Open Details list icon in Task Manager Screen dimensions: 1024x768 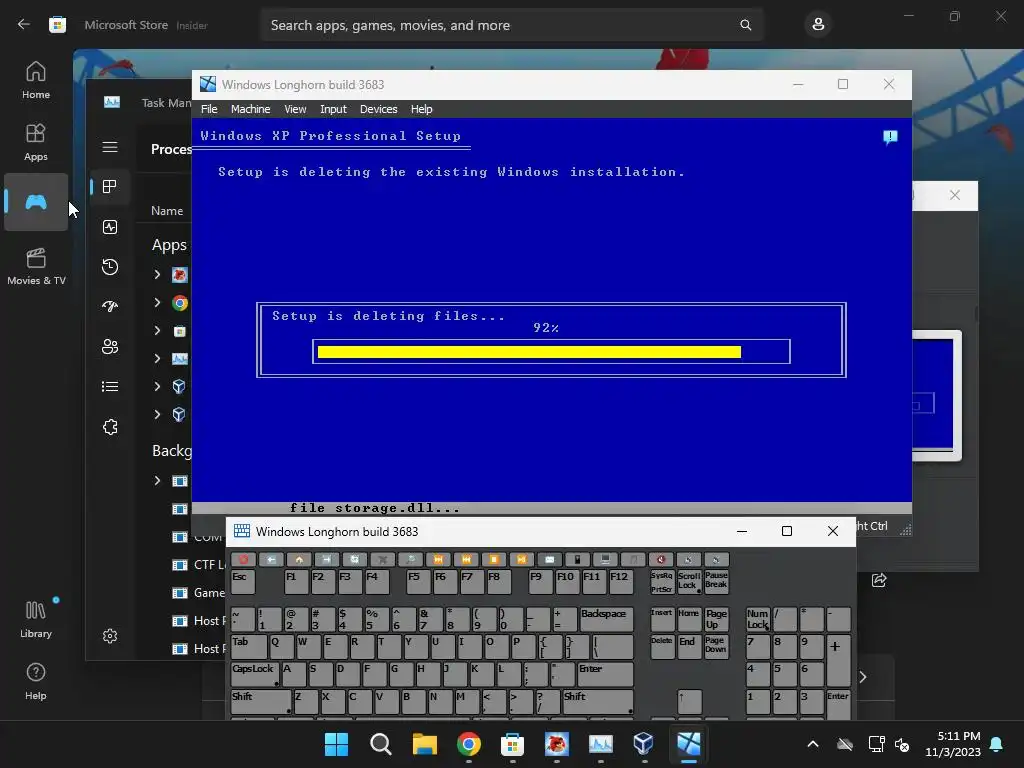pos(110,387)
